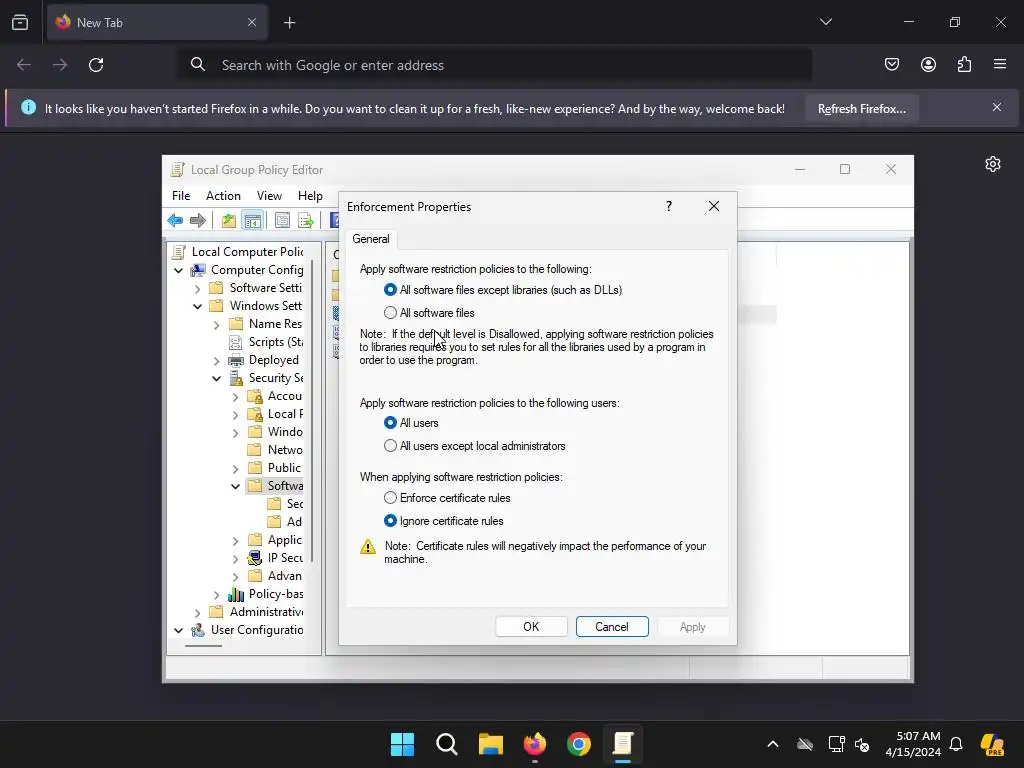This screenshot has width=1024, height=768.
Task: Show hidden tray icons chevron
Action: pos(773,744)
